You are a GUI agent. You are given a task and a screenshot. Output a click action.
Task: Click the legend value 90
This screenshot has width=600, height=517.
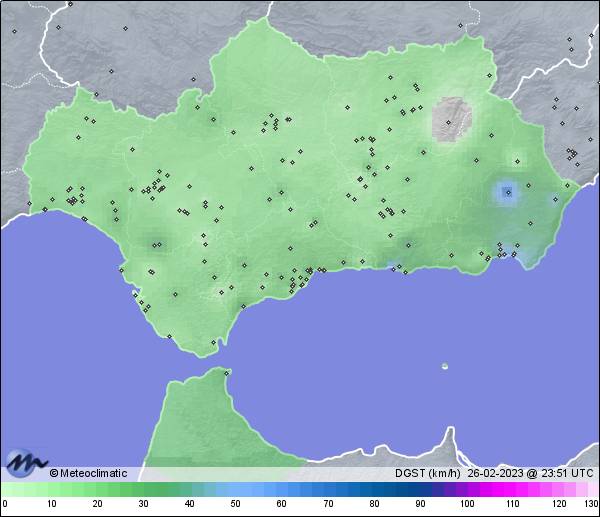(420, 504)
